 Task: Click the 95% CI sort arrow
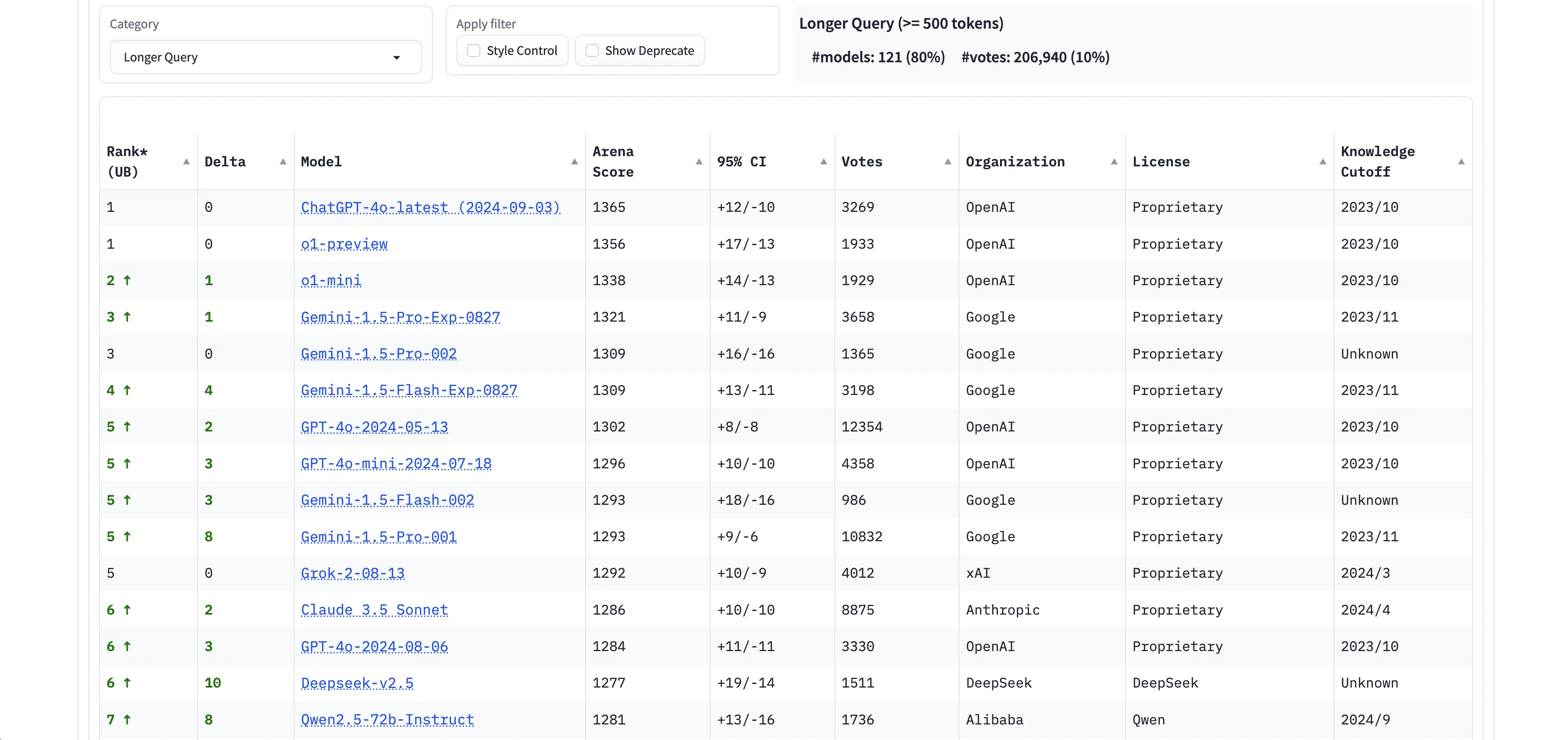[824, 162]
